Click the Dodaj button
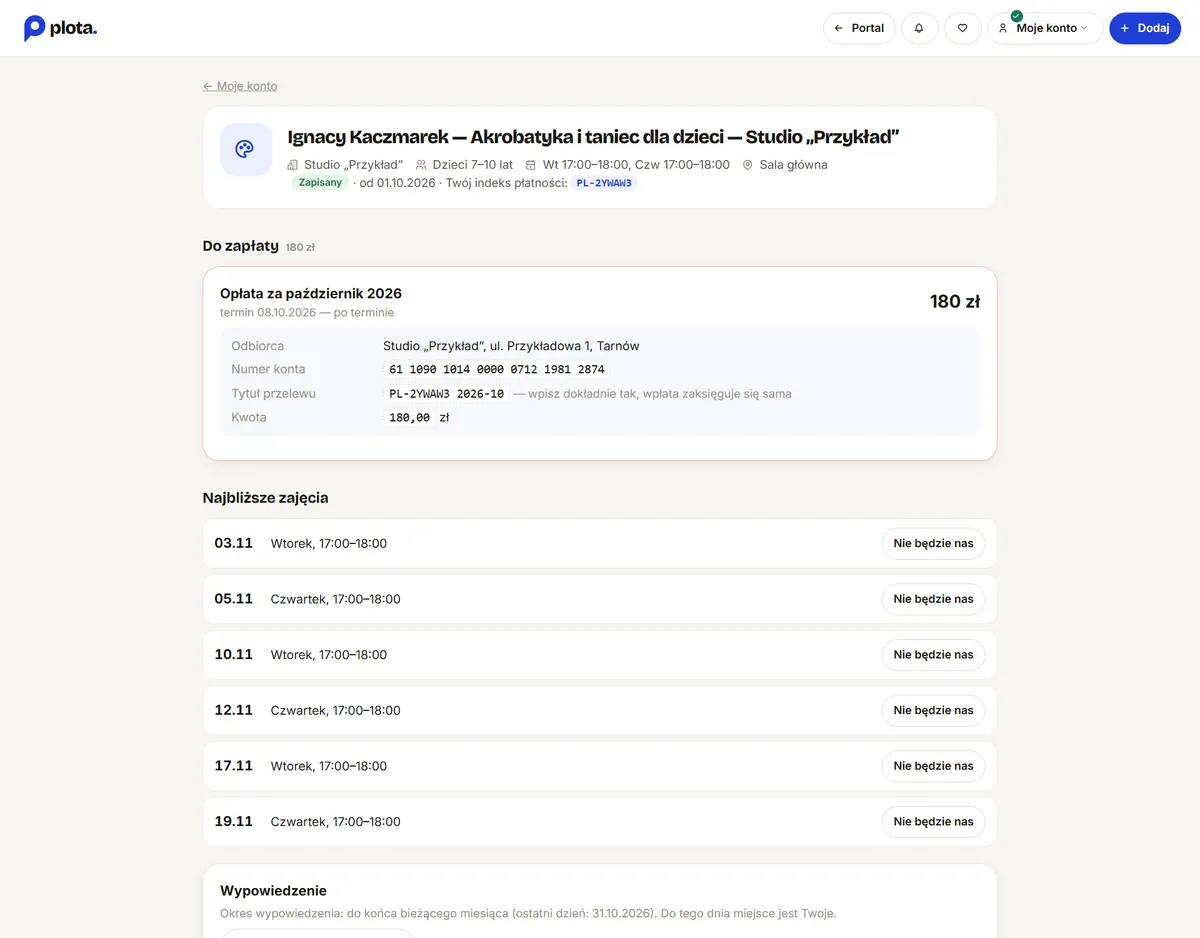Image resolution: width=1200 pixels, height=938 pixels. [x=1145, y=28]
